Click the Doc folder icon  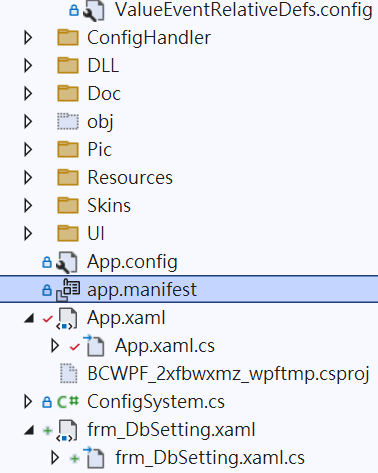coord(68,93)
